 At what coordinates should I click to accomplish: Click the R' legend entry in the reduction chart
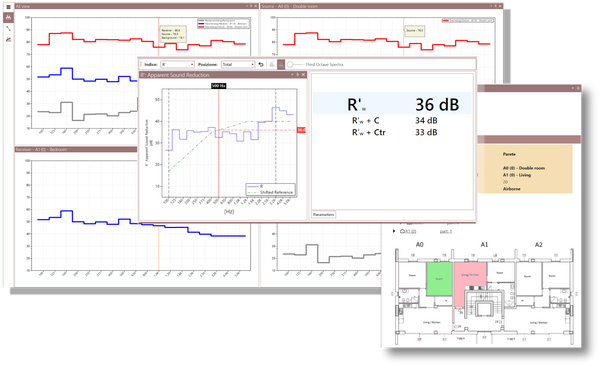256,186
